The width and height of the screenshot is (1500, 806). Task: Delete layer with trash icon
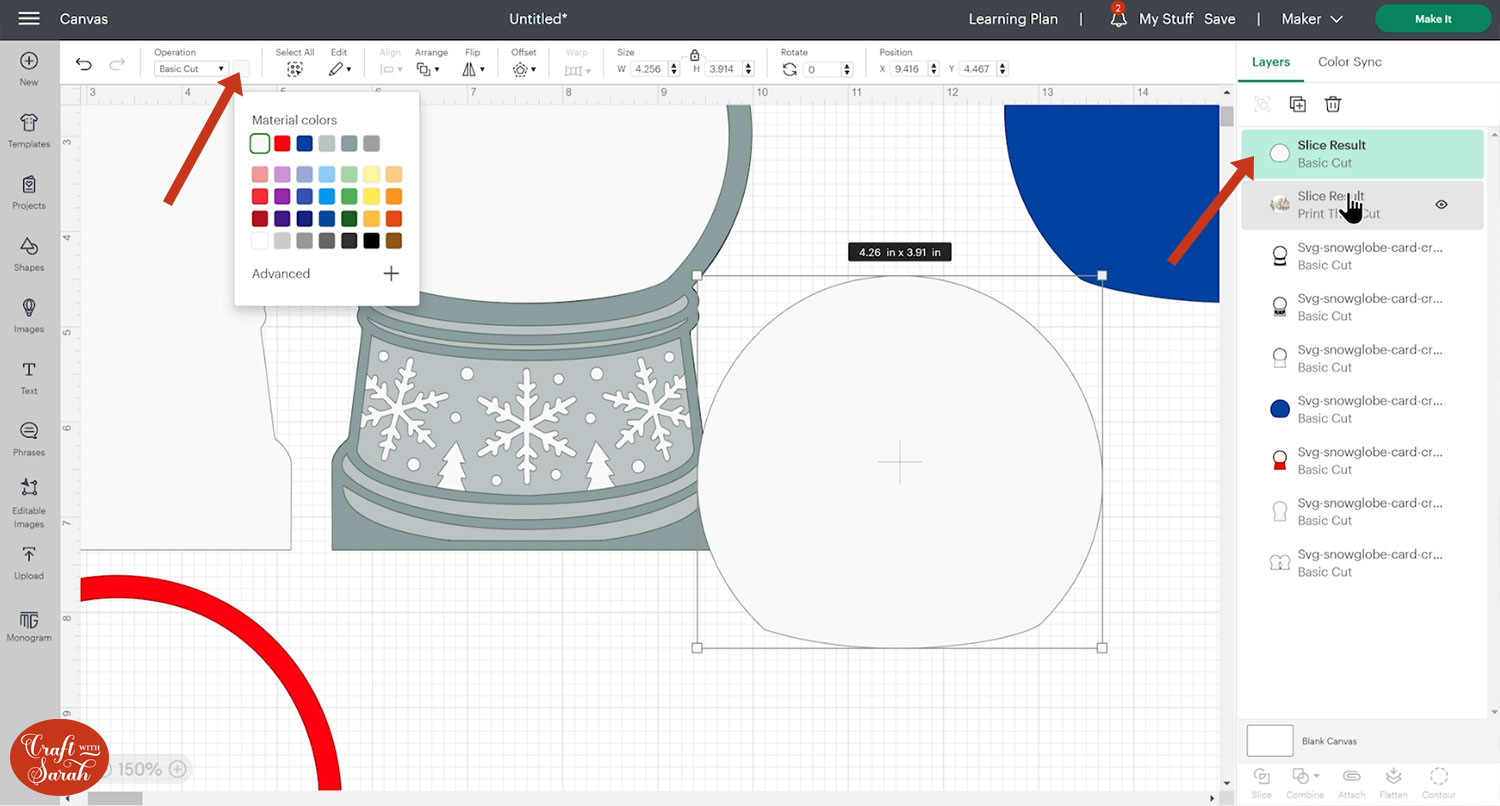[x=1332, y=104]
